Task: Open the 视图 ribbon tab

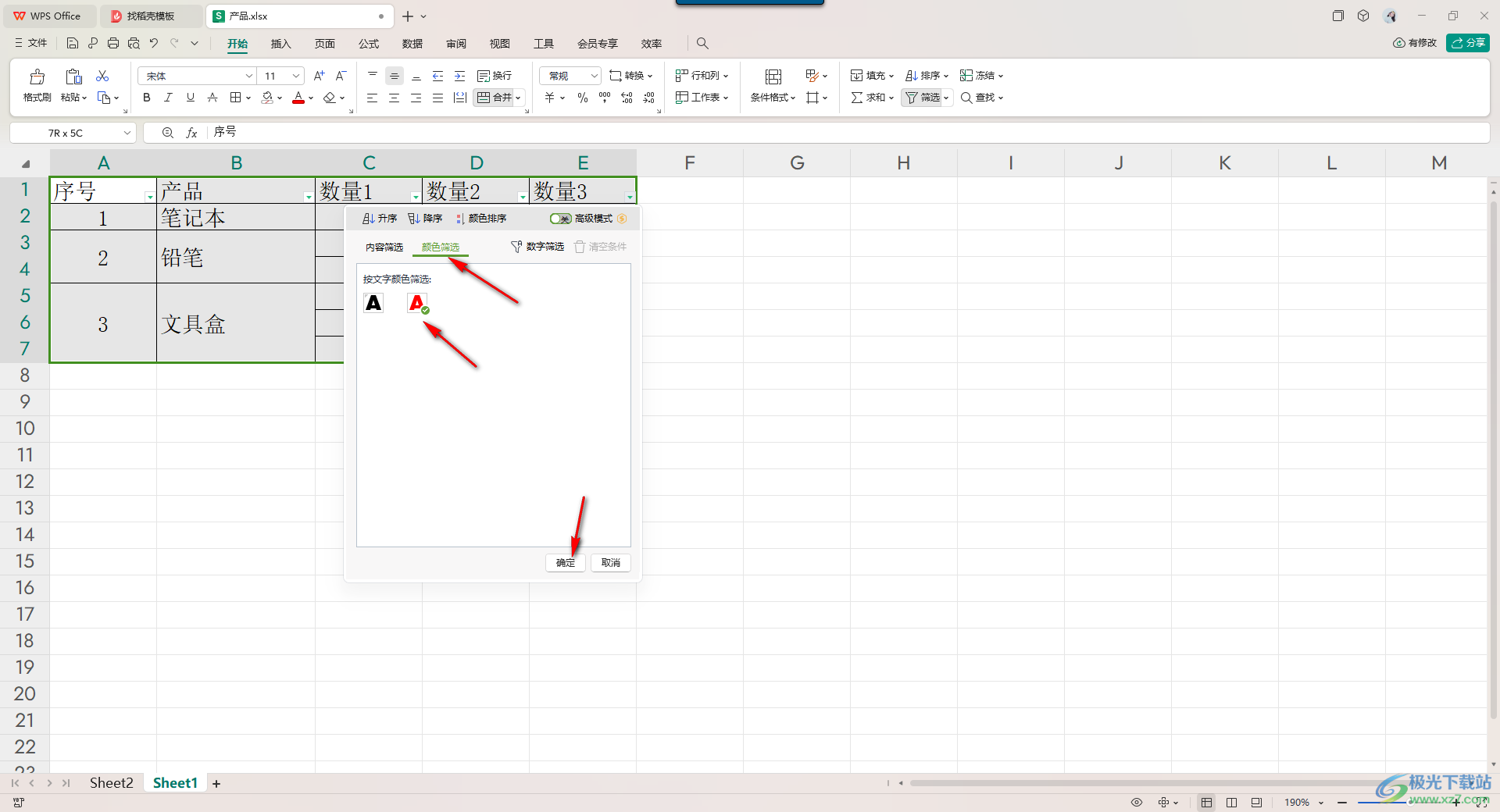Action: click(500, 44)
